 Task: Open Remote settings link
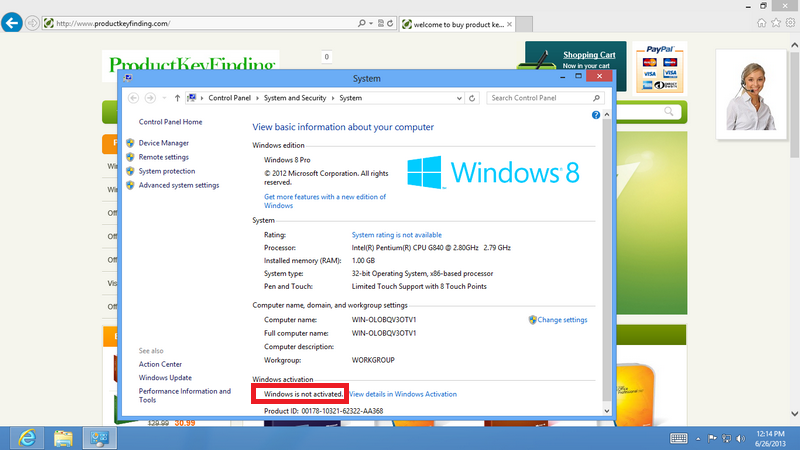click(164, 157)
